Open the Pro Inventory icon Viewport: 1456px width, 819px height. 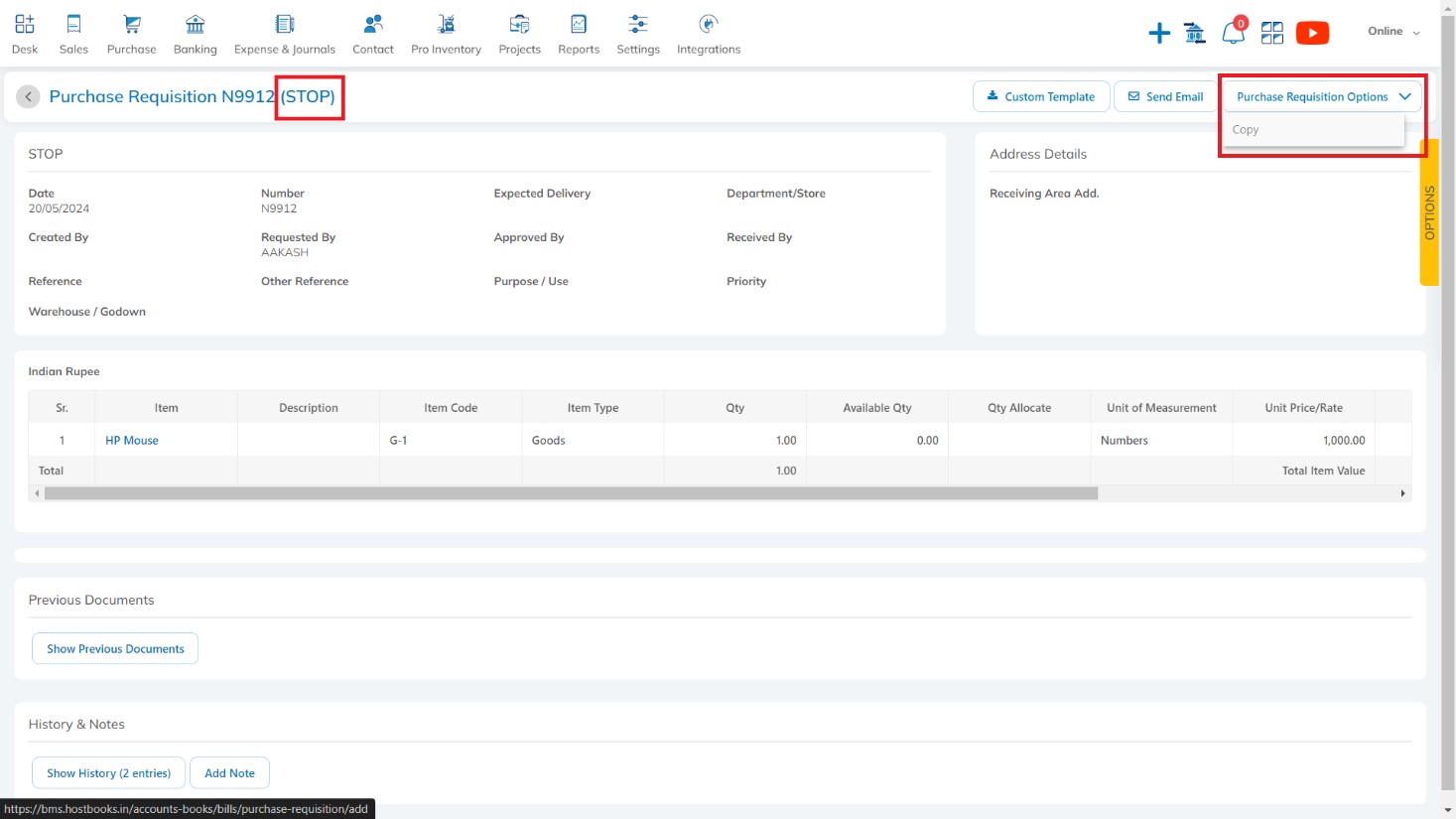(x=447, y=25)
